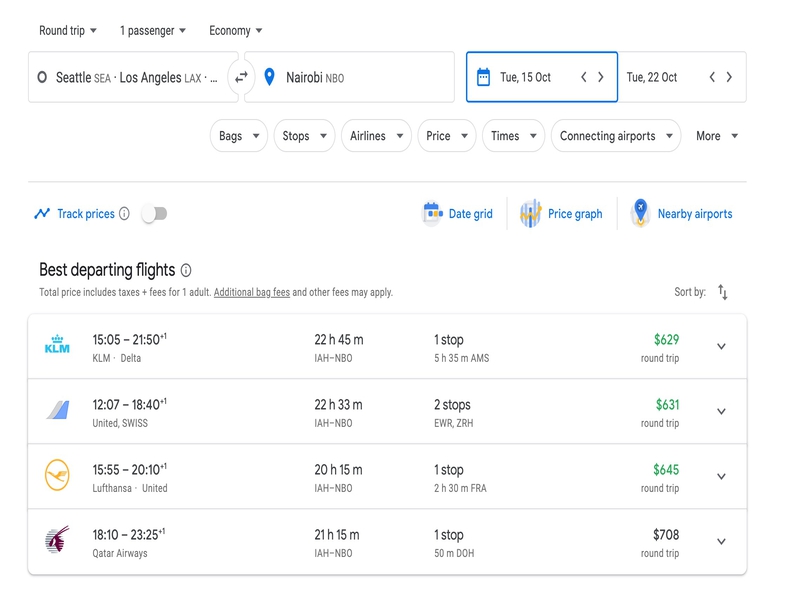This screenshot has height=600, width=800.
Task: Open the Bags filter
Action: (x=239, y=136)
